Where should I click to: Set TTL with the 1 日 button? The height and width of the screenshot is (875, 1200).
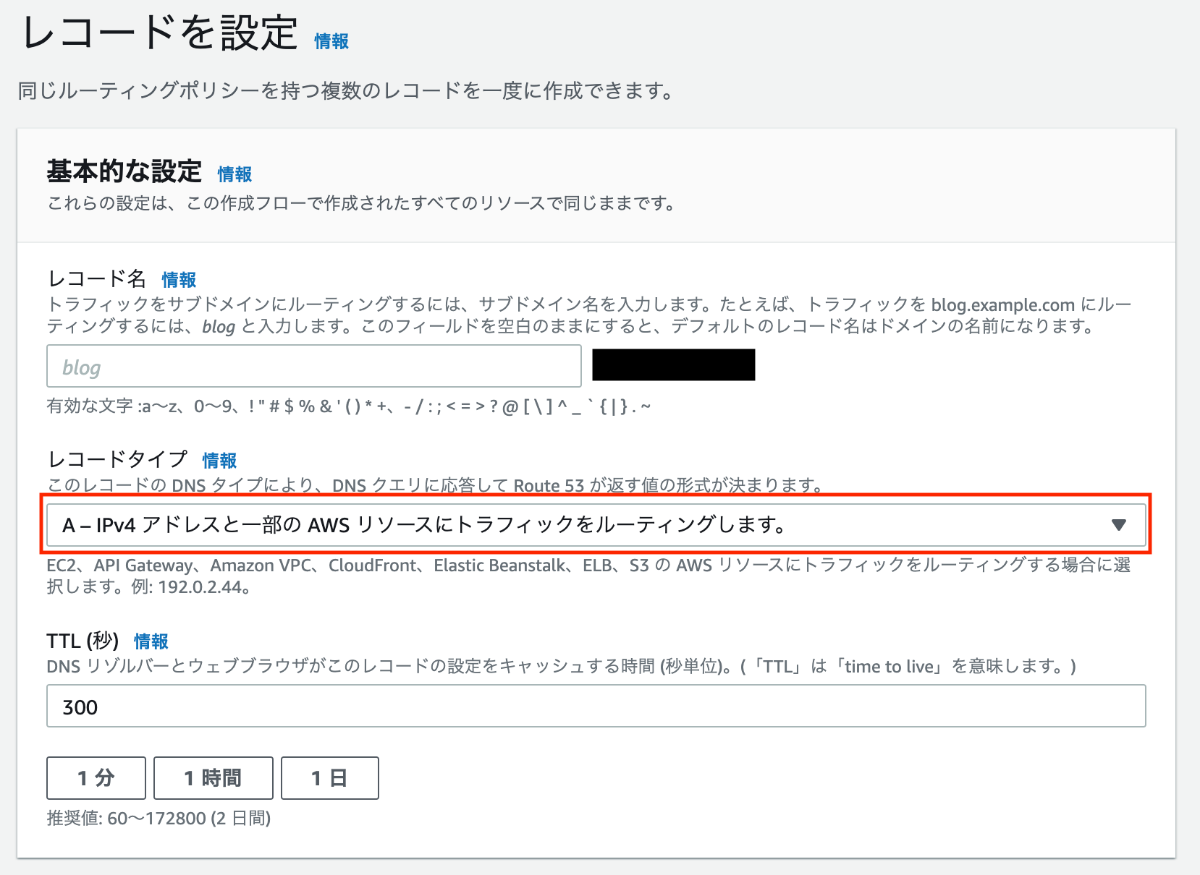[x=330, y=778]
